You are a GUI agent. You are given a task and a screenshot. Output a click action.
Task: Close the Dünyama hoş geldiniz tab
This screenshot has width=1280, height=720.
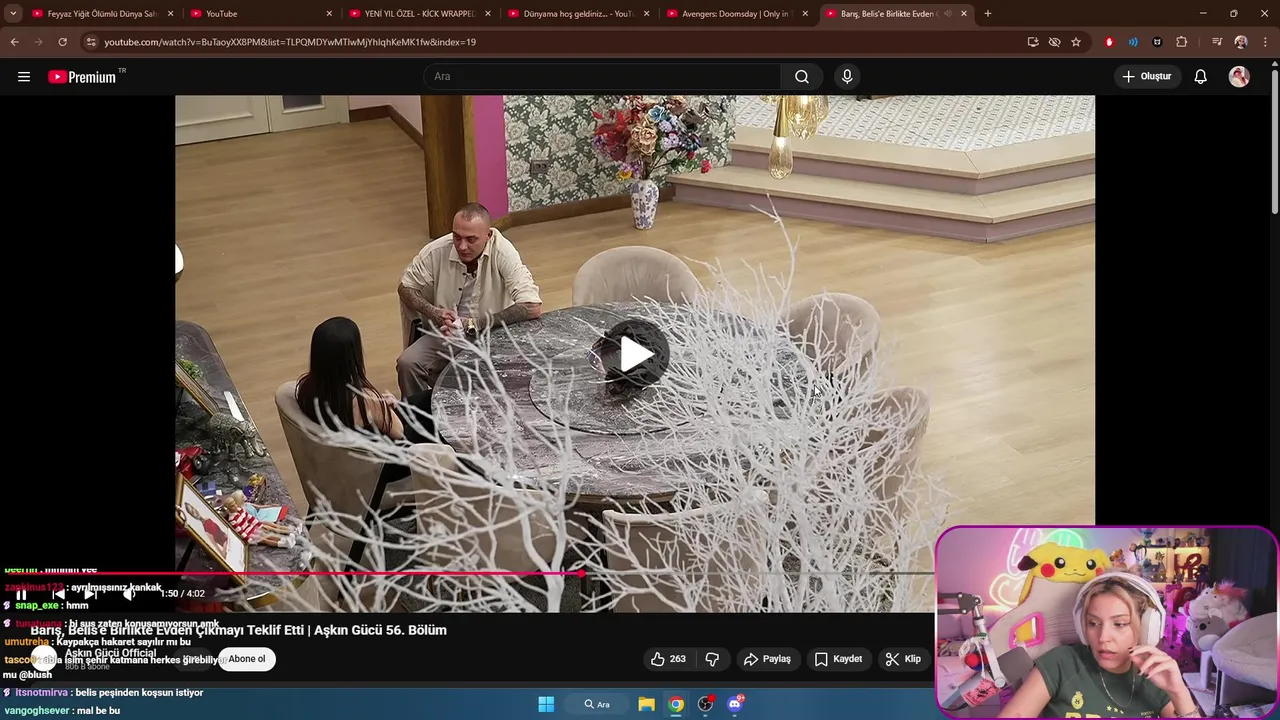coord(646,14)
